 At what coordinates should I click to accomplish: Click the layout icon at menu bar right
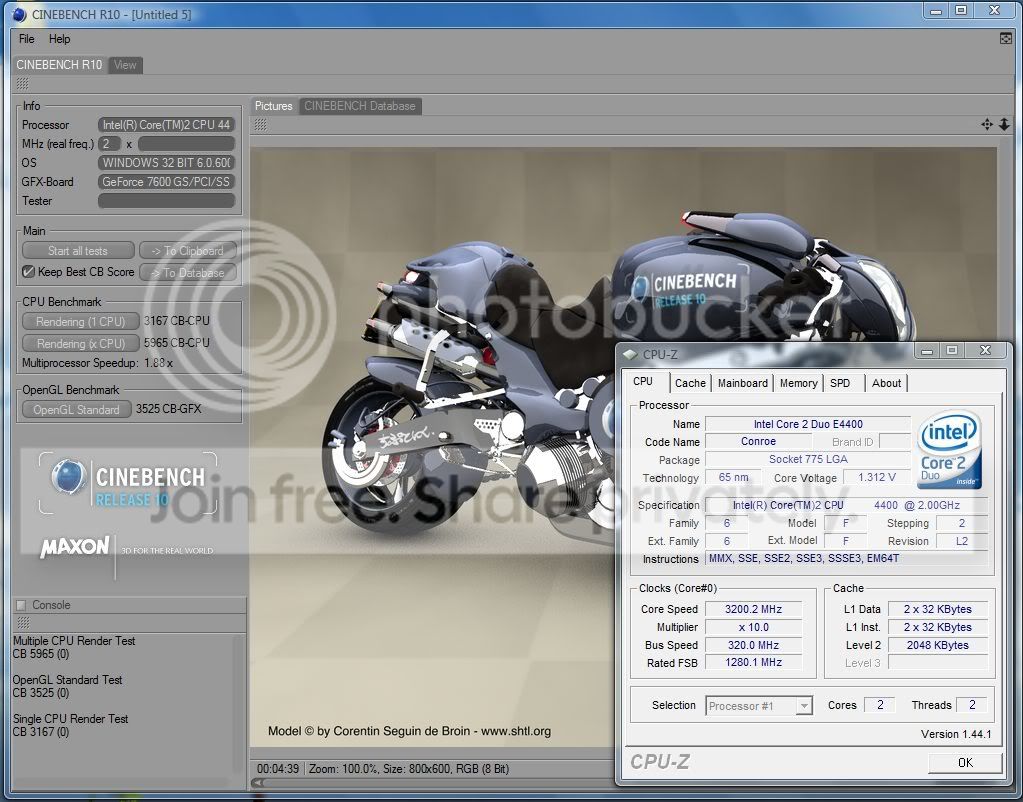click(x=1005, y=39)
